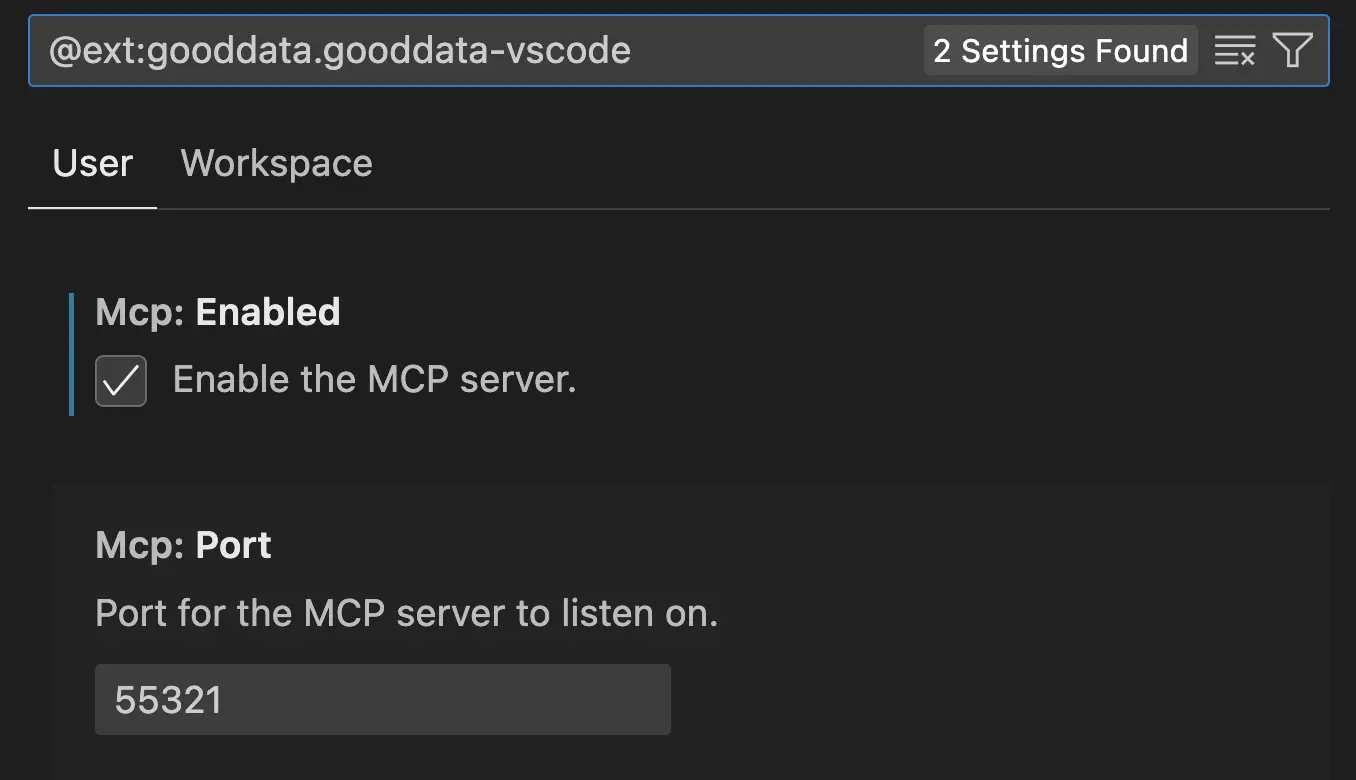Image resolution: width=1356 pixels, height=780 pixels.
Task: Switch to the Workspace settings tab
Action: (276, 163)
